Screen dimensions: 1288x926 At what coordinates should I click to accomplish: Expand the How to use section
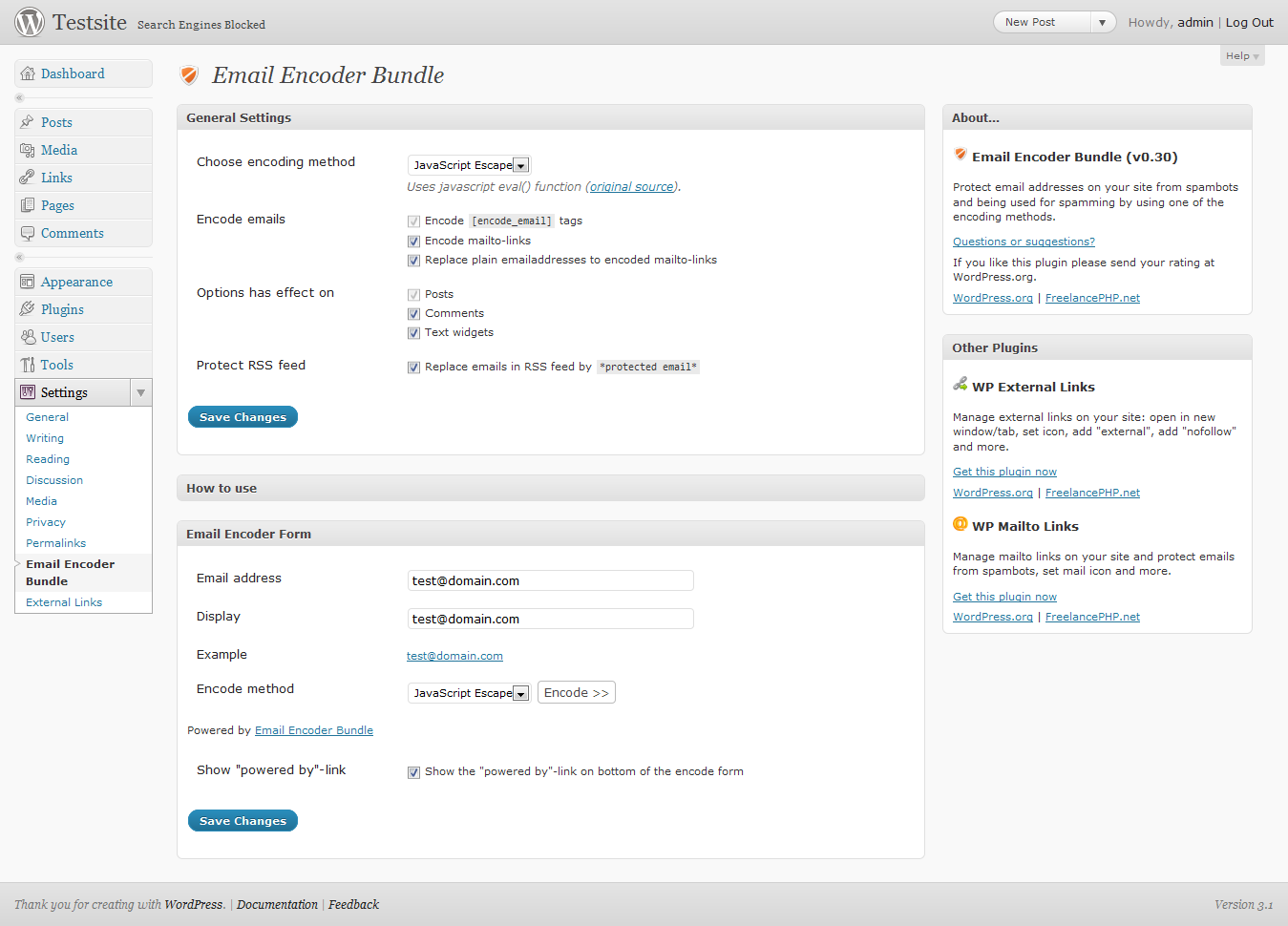(551, 488)
